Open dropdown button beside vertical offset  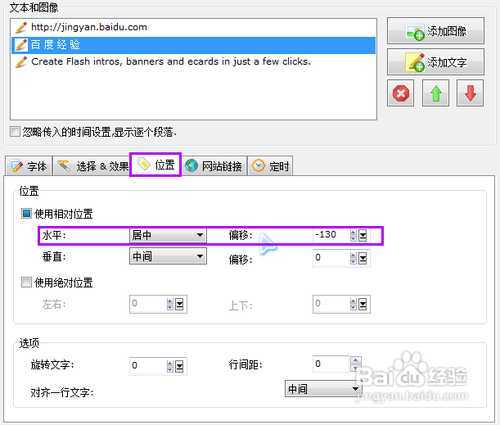(362, 258)
